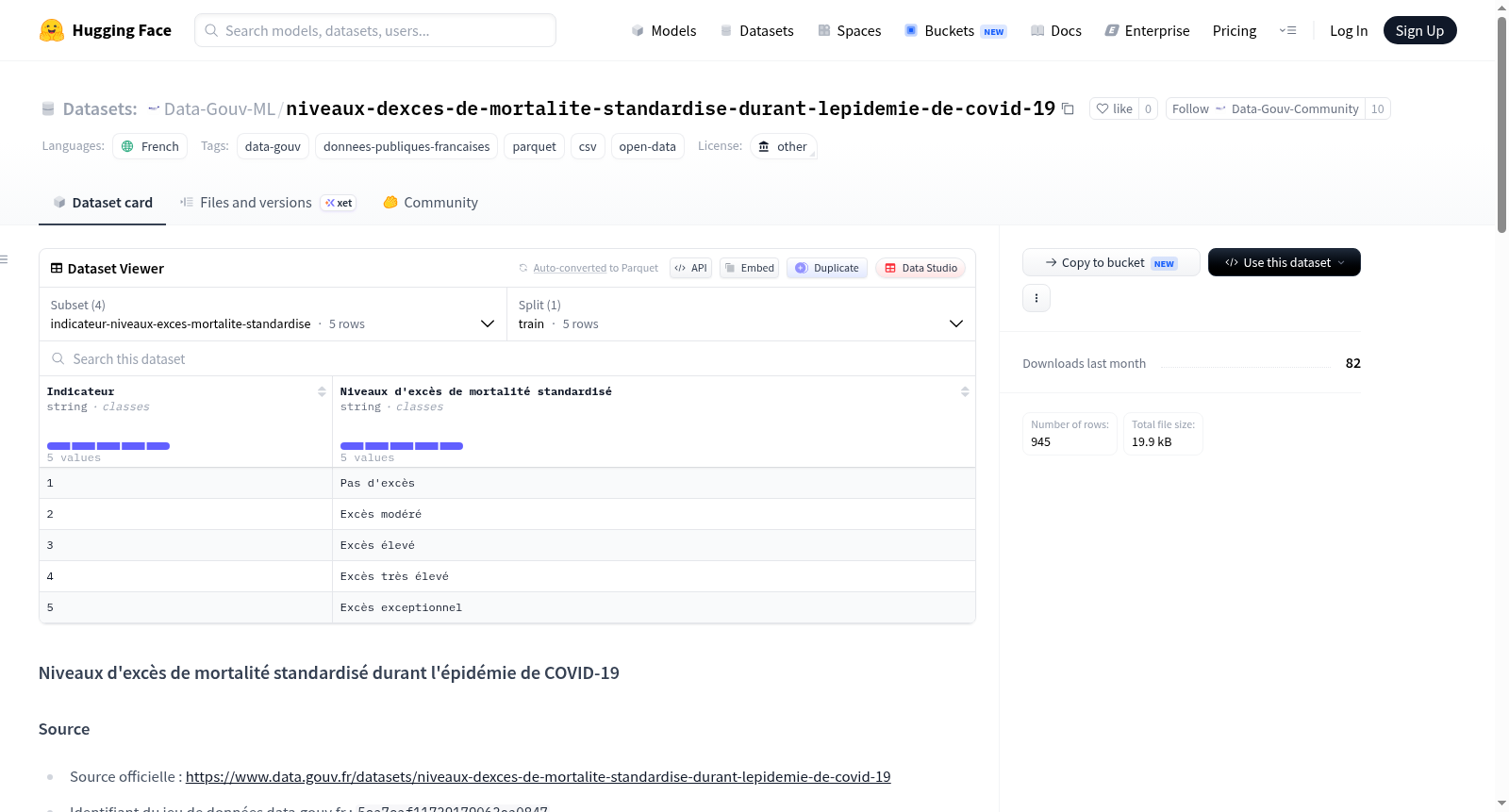Click the Indicateur values distribution bar
Image resolution: width=1509 pixels, height=812 pixels.
tap(108, 446)
